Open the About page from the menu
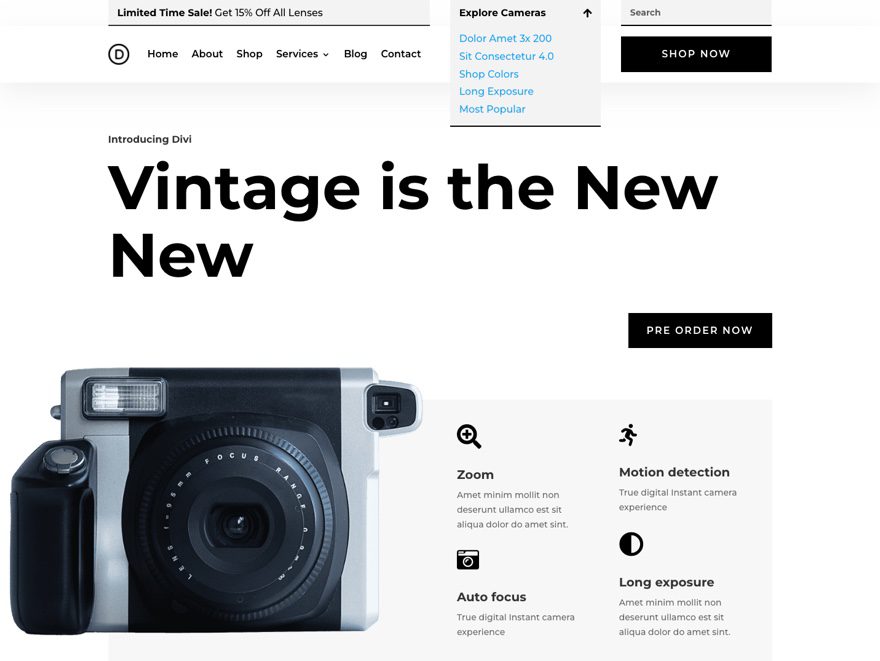Screen dimensions: 880x661 click(207, 54)
